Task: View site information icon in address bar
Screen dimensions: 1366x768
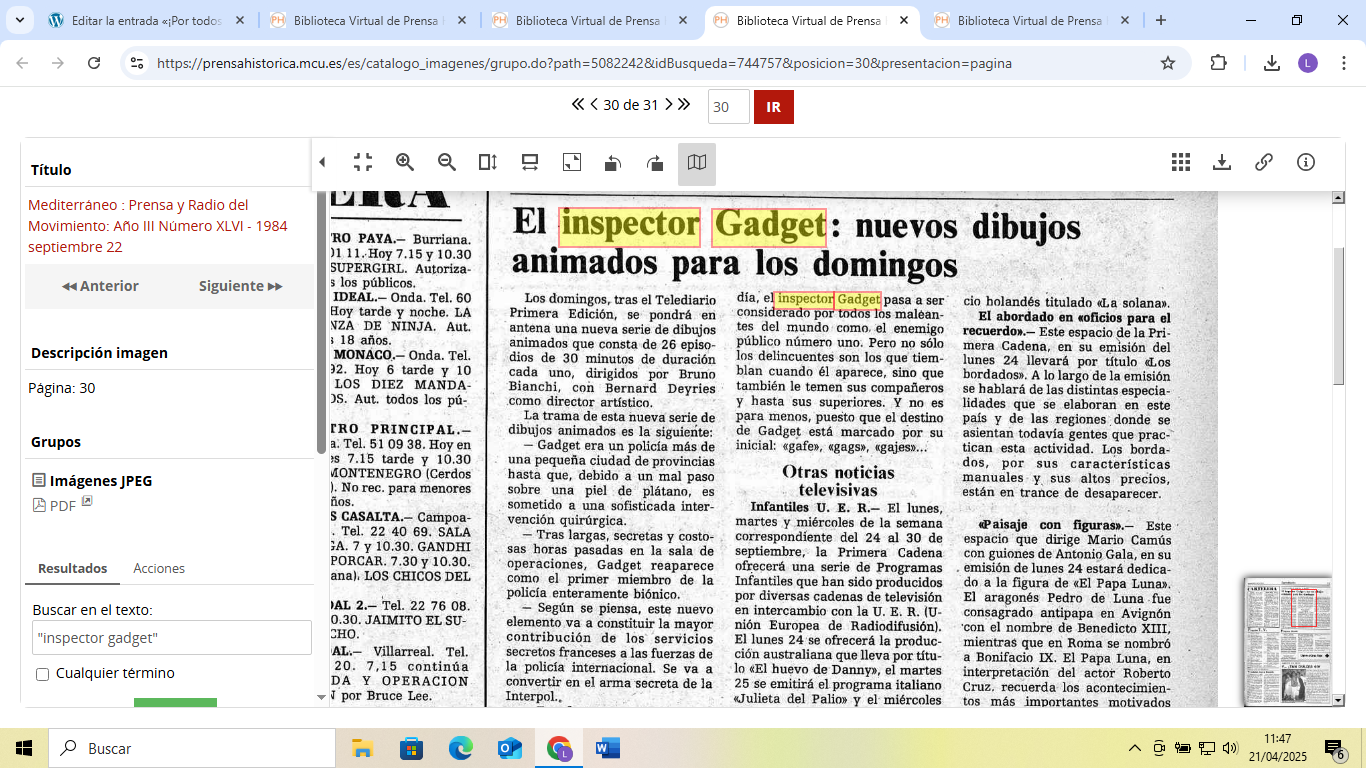Action: pos(138,63)
